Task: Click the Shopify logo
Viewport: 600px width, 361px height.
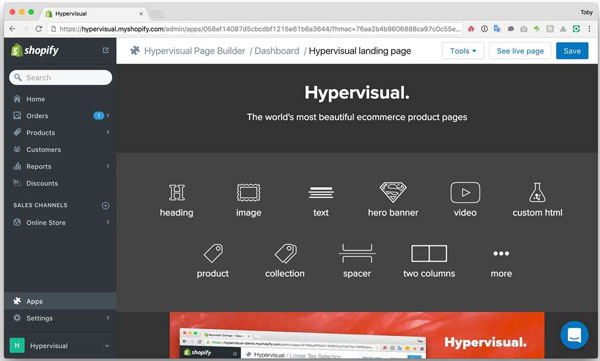Action: (x=35, y=50)
